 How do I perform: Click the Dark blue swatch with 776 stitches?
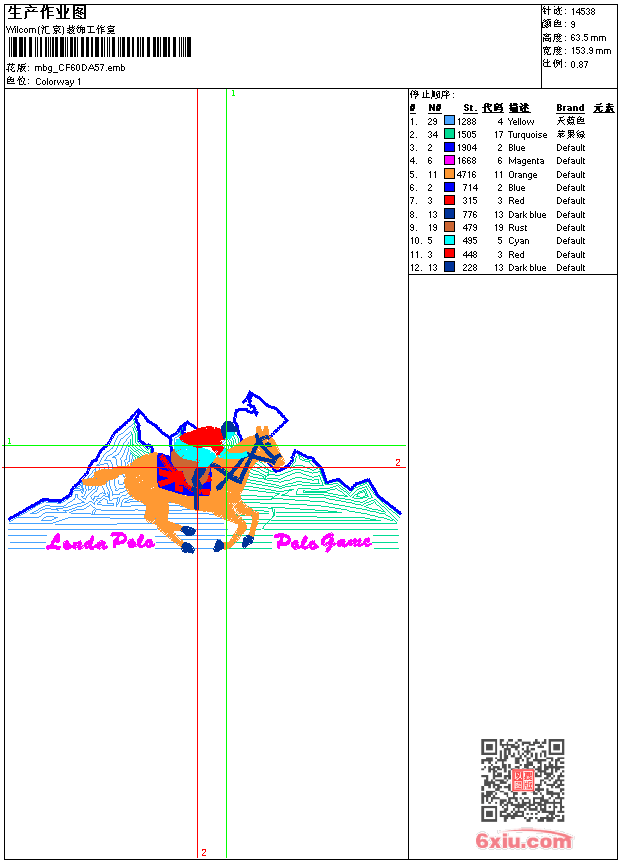coord(449,214)
